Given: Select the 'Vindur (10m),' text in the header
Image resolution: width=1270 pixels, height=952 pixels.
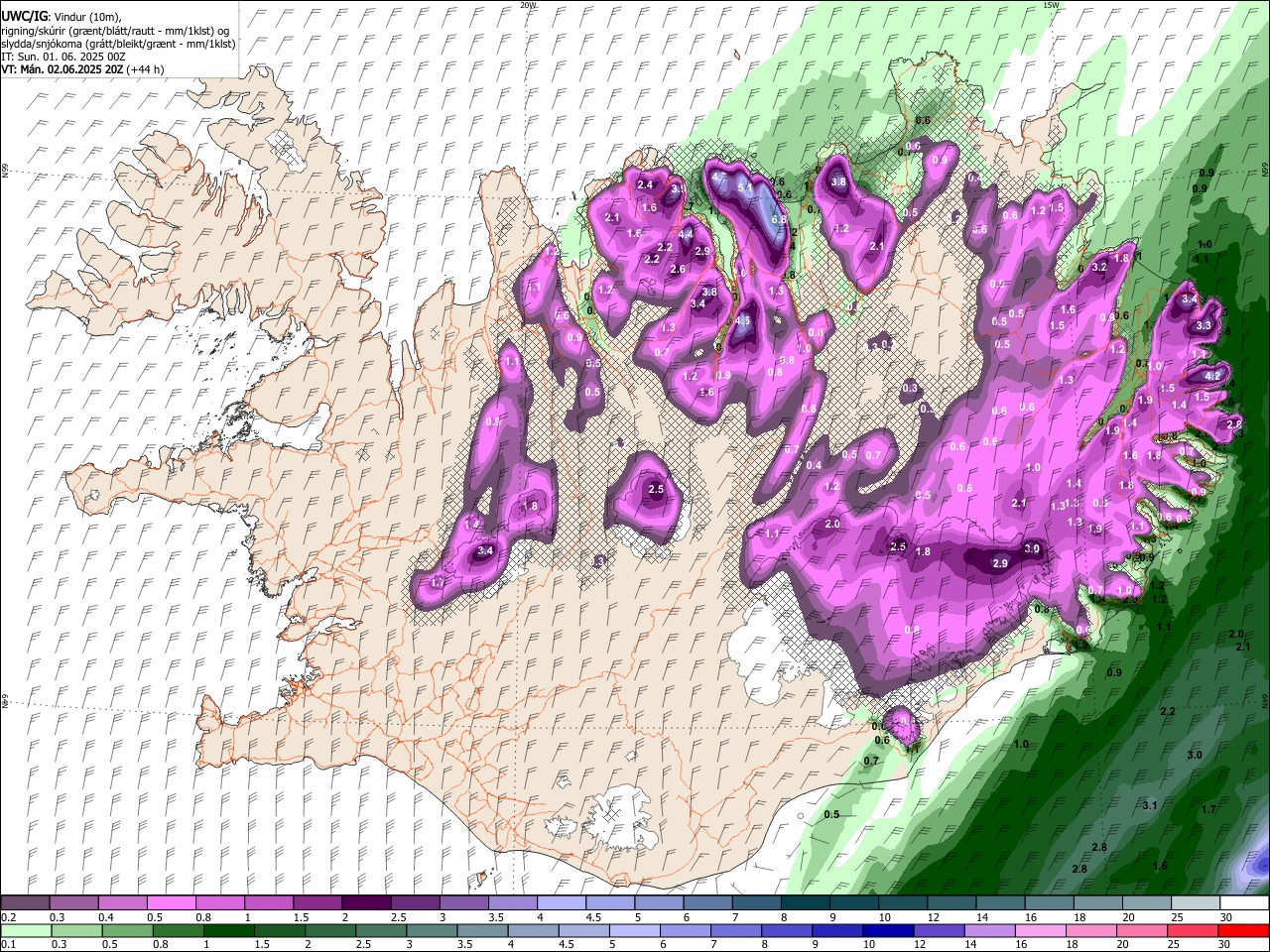Looking at the screenshot, I should point(85,17).
